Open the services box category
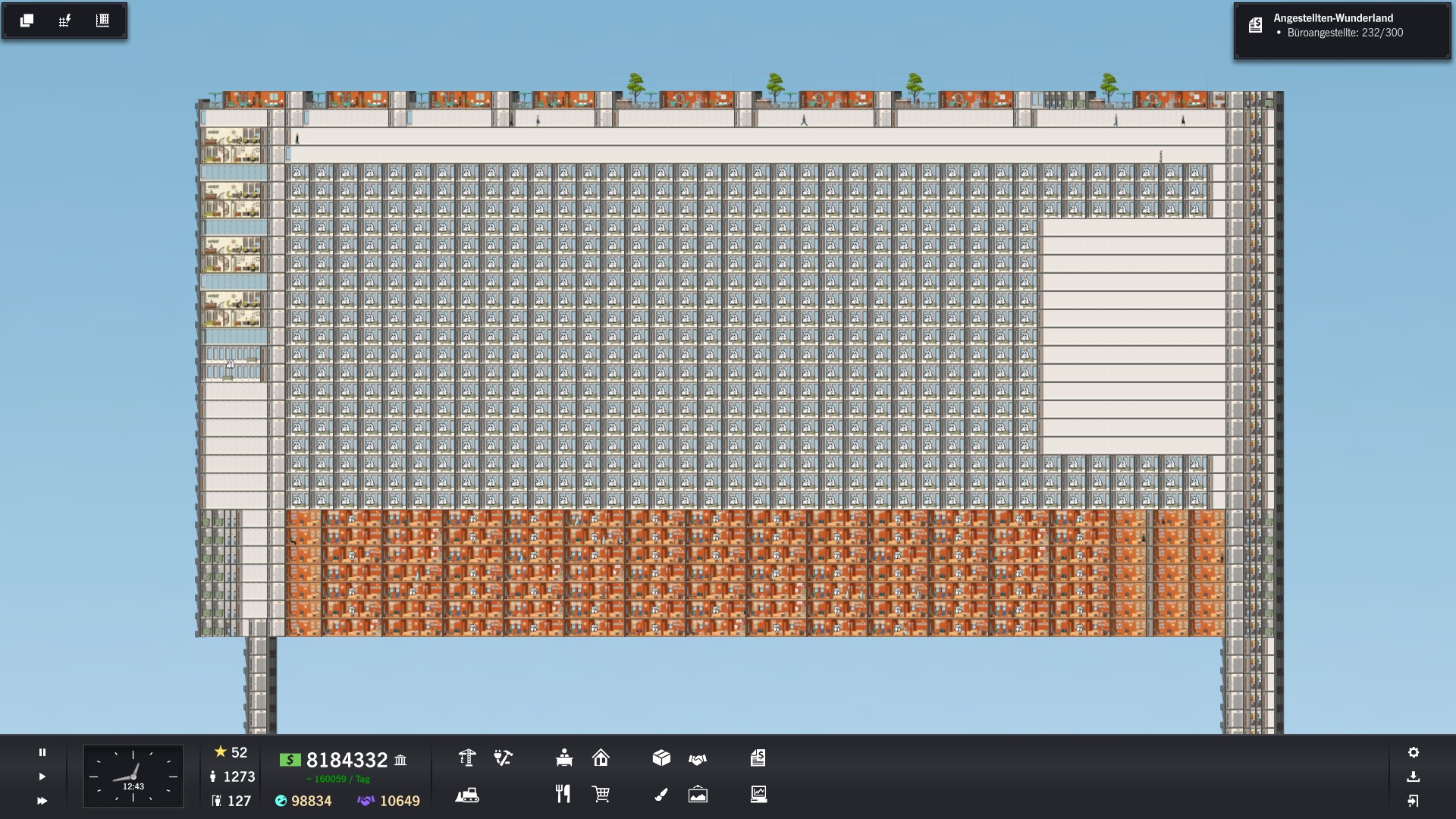This screenshot has height=819, width=1456. 661,758
